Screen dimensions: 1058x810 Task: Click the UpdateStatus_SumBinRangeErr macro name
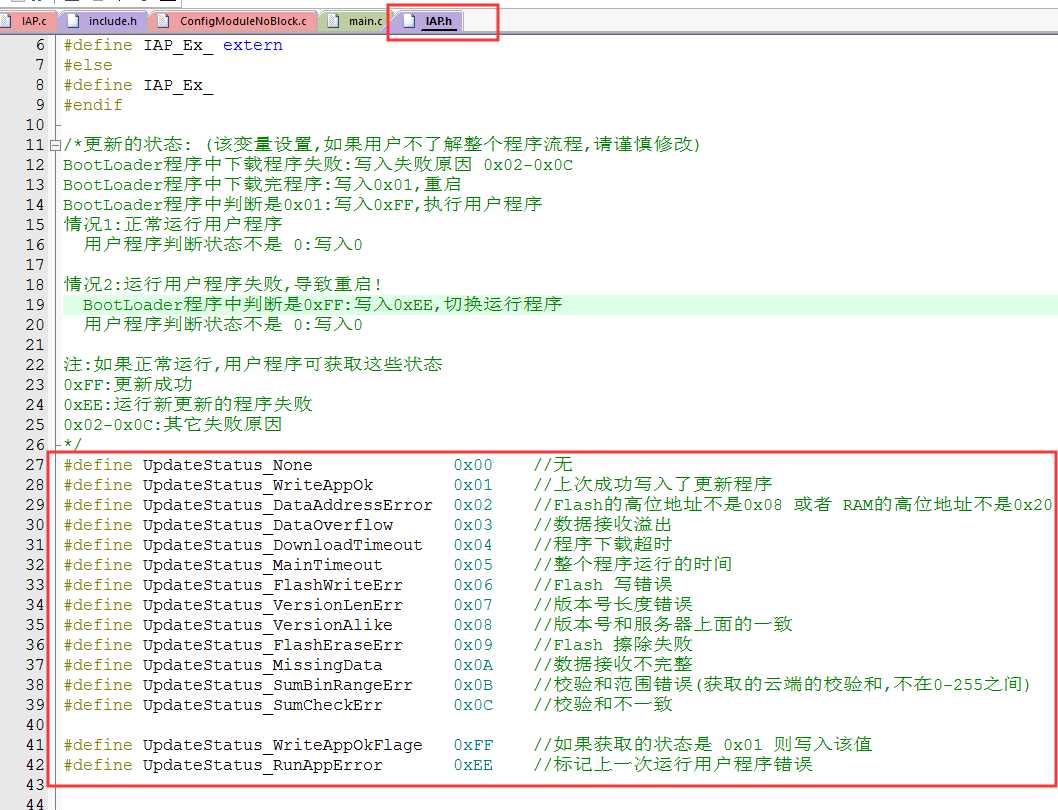tap(277, 684)
